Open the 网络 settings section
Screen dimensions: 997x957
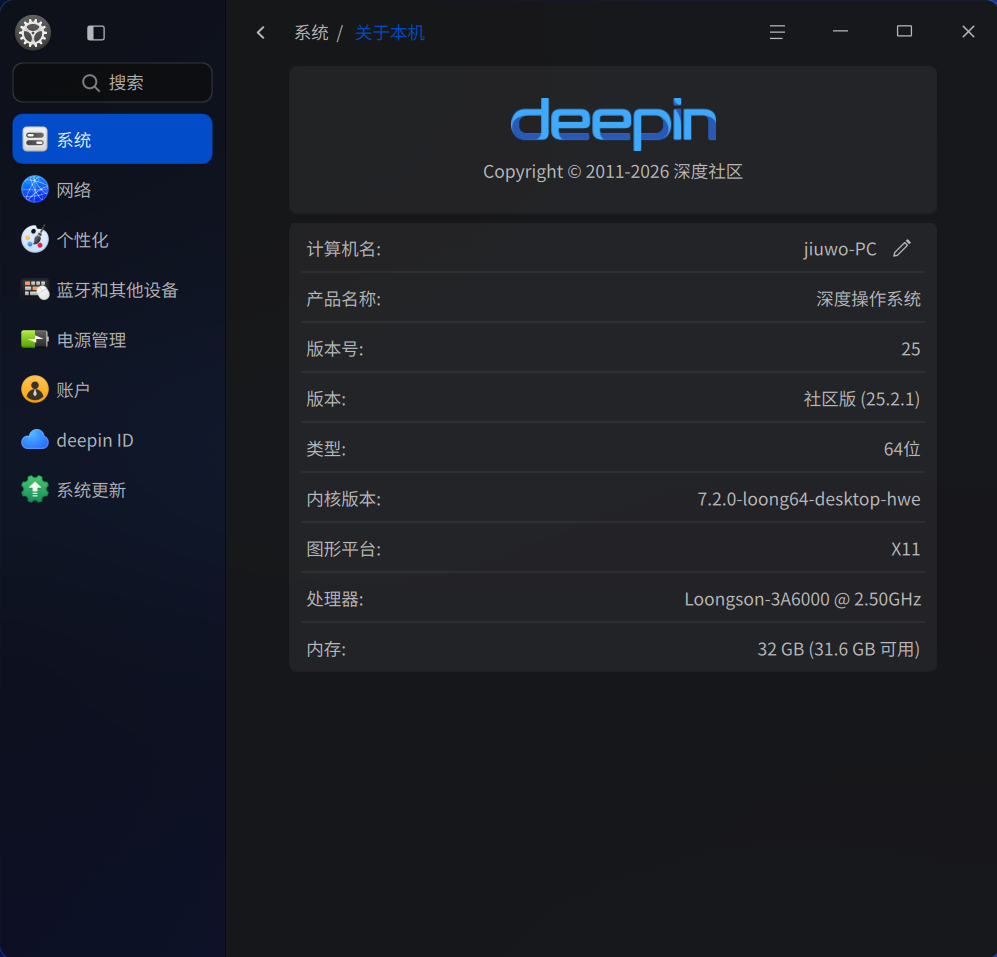(x=113, y=189)
